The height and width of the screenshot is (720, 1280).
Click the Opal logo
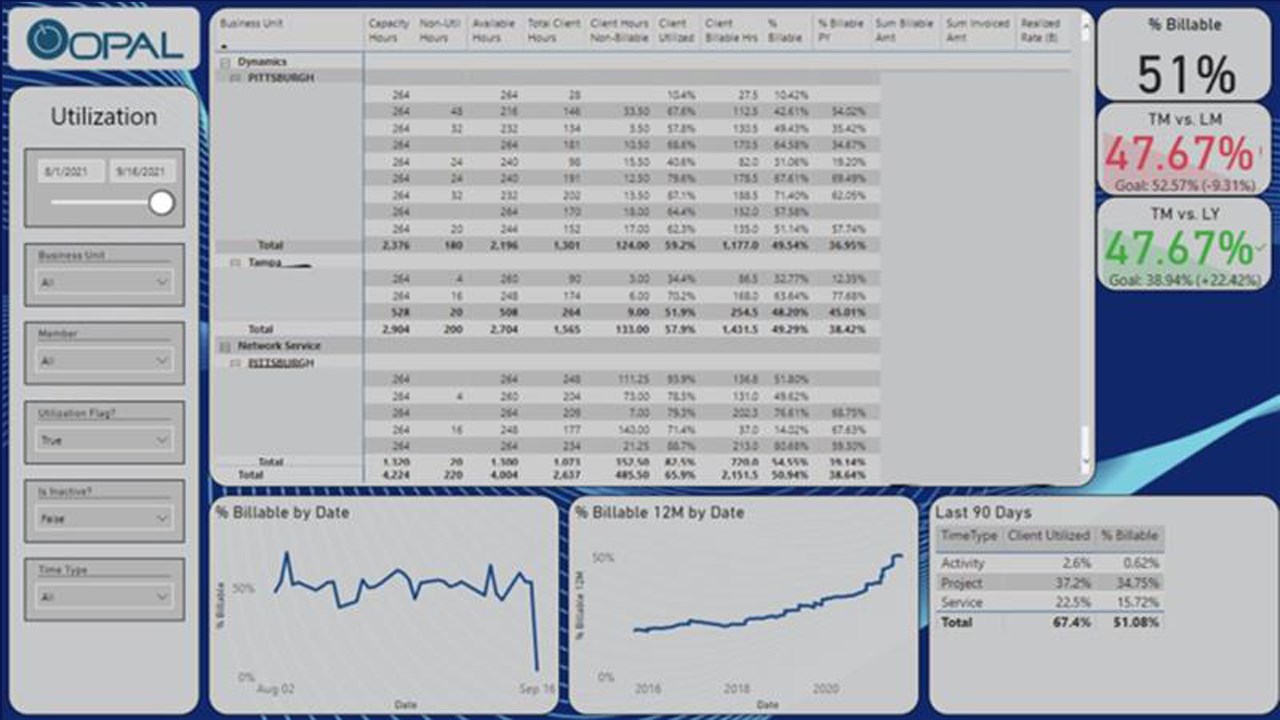pyautogui.click(x=104, y=39)
